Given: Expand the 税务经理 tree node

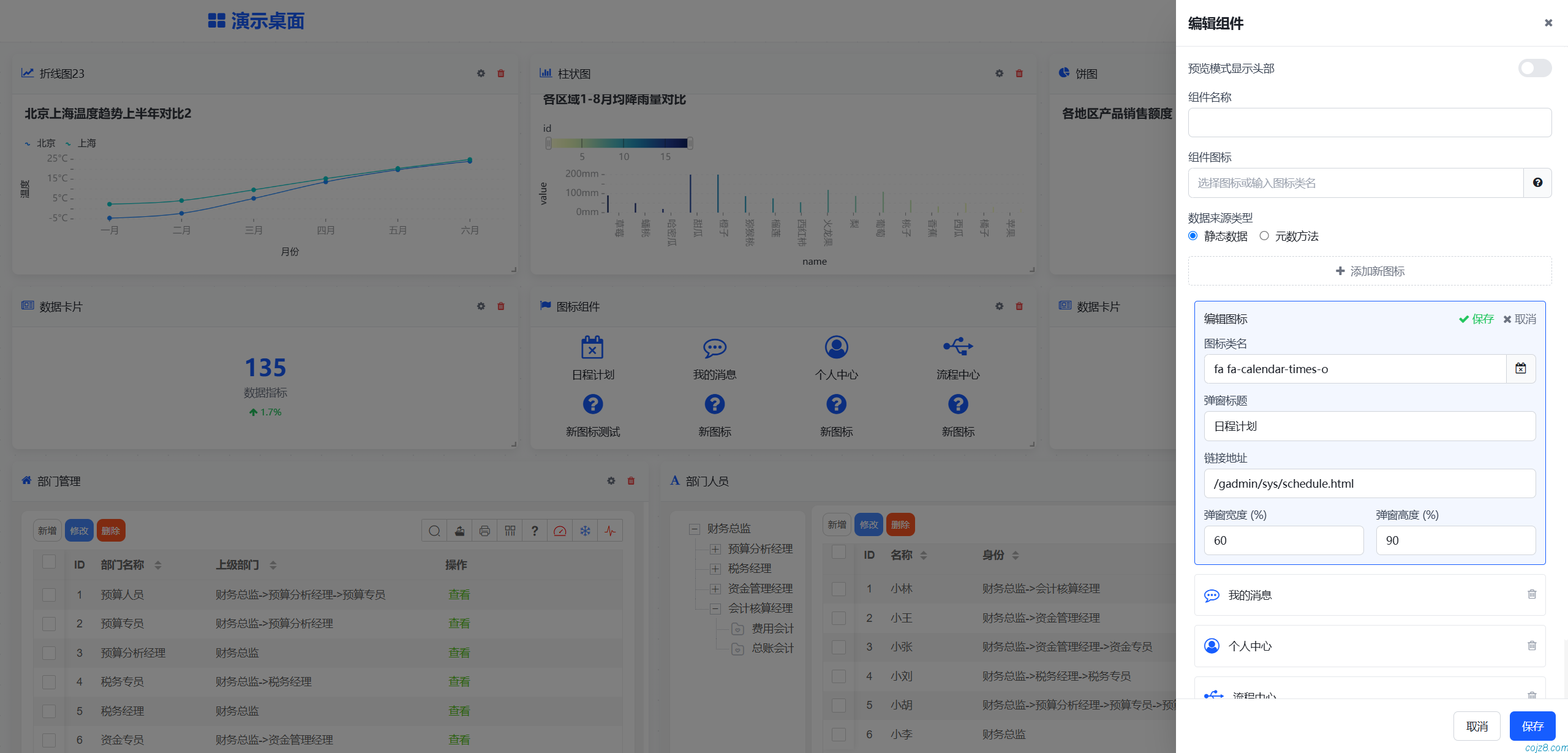Looking at the screenshot, I should [715, 569].
